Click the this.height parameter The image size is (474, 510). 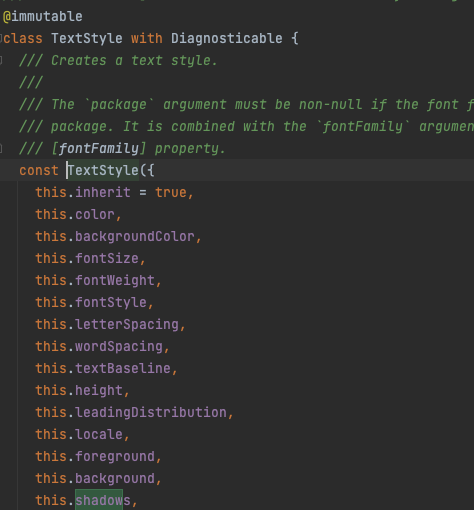[x=82, y=390]
